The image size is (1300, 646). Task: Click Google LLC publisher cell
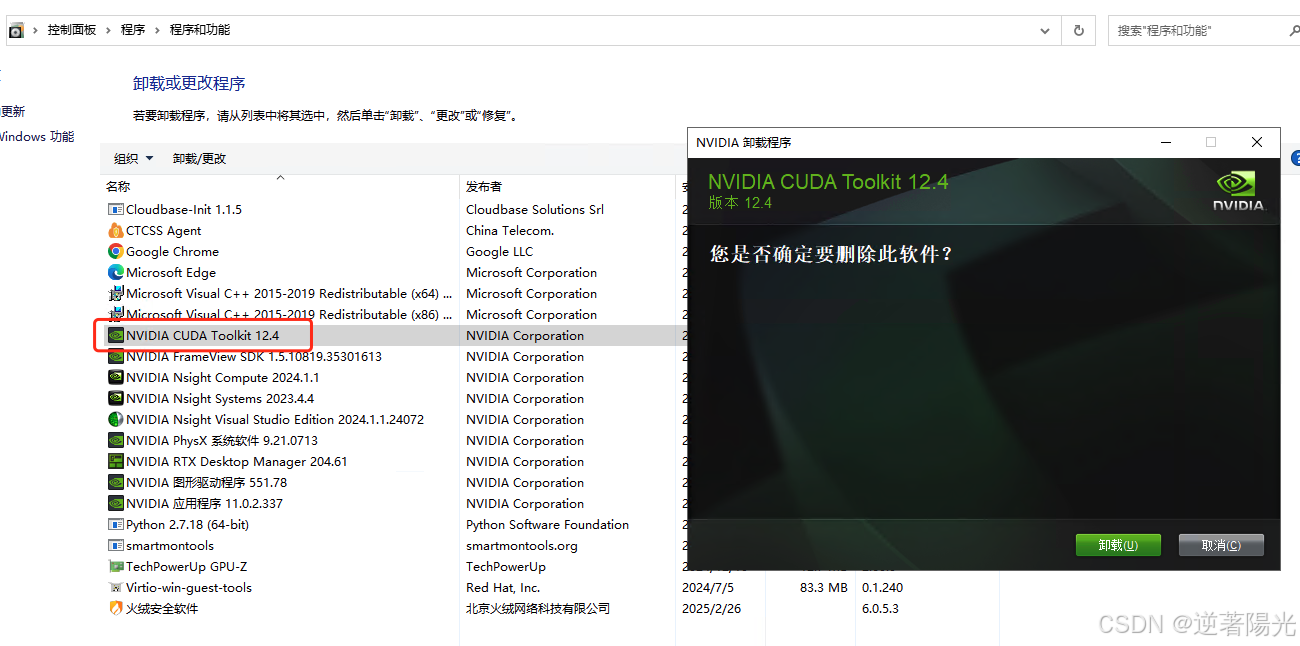click(x=500, y=251)
